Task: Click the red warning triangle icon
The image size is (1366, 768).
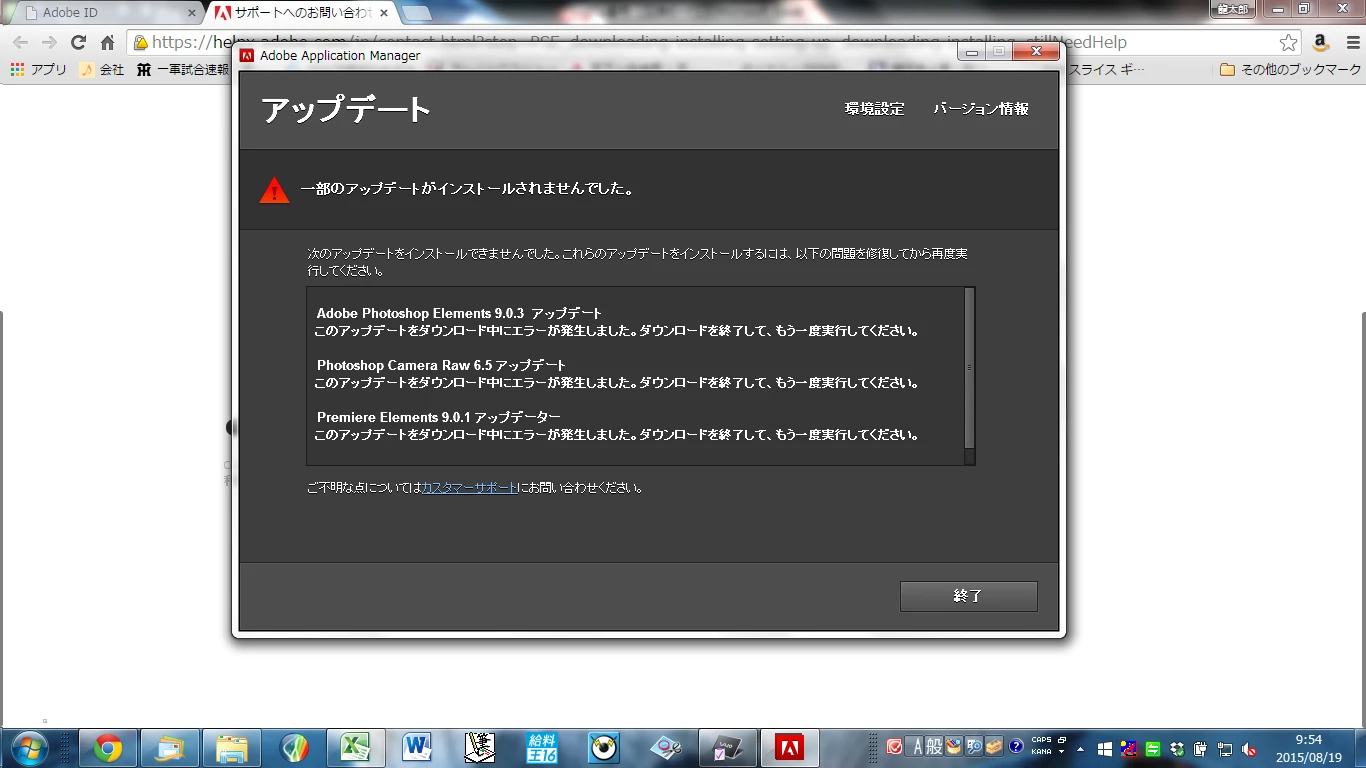Action: (x=274, y=190)
